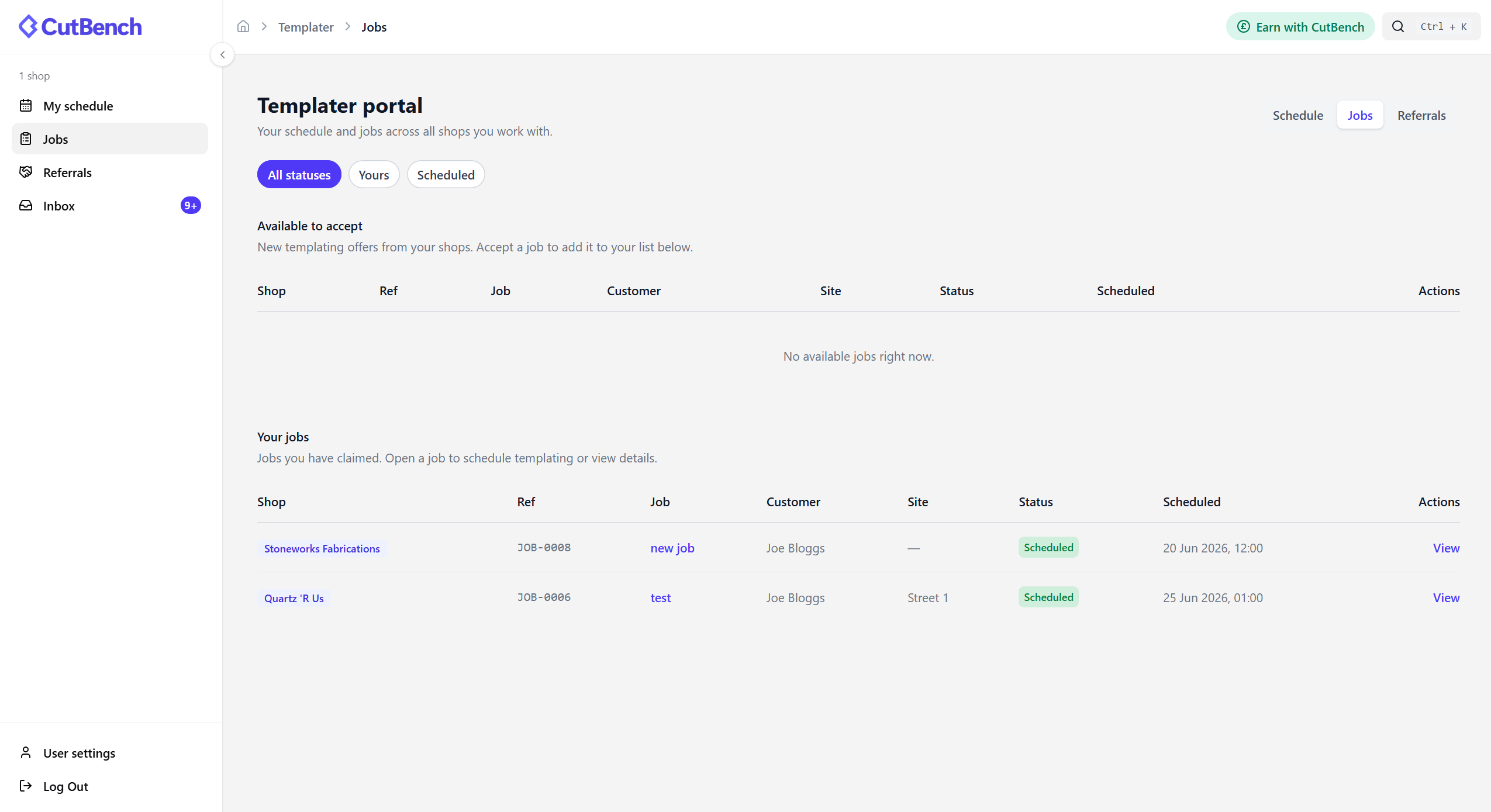The image size is (1491, 812).
Task: Click the '1 shop' label
Action: tap(34, 75)
